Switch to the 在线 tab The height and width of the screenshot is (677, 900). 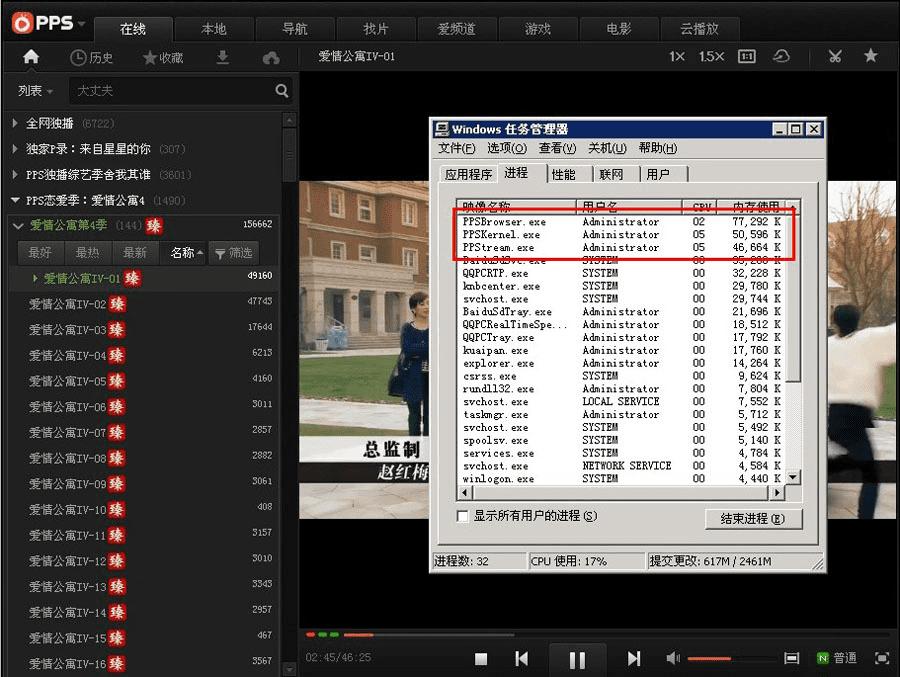(x=133, y=29)
